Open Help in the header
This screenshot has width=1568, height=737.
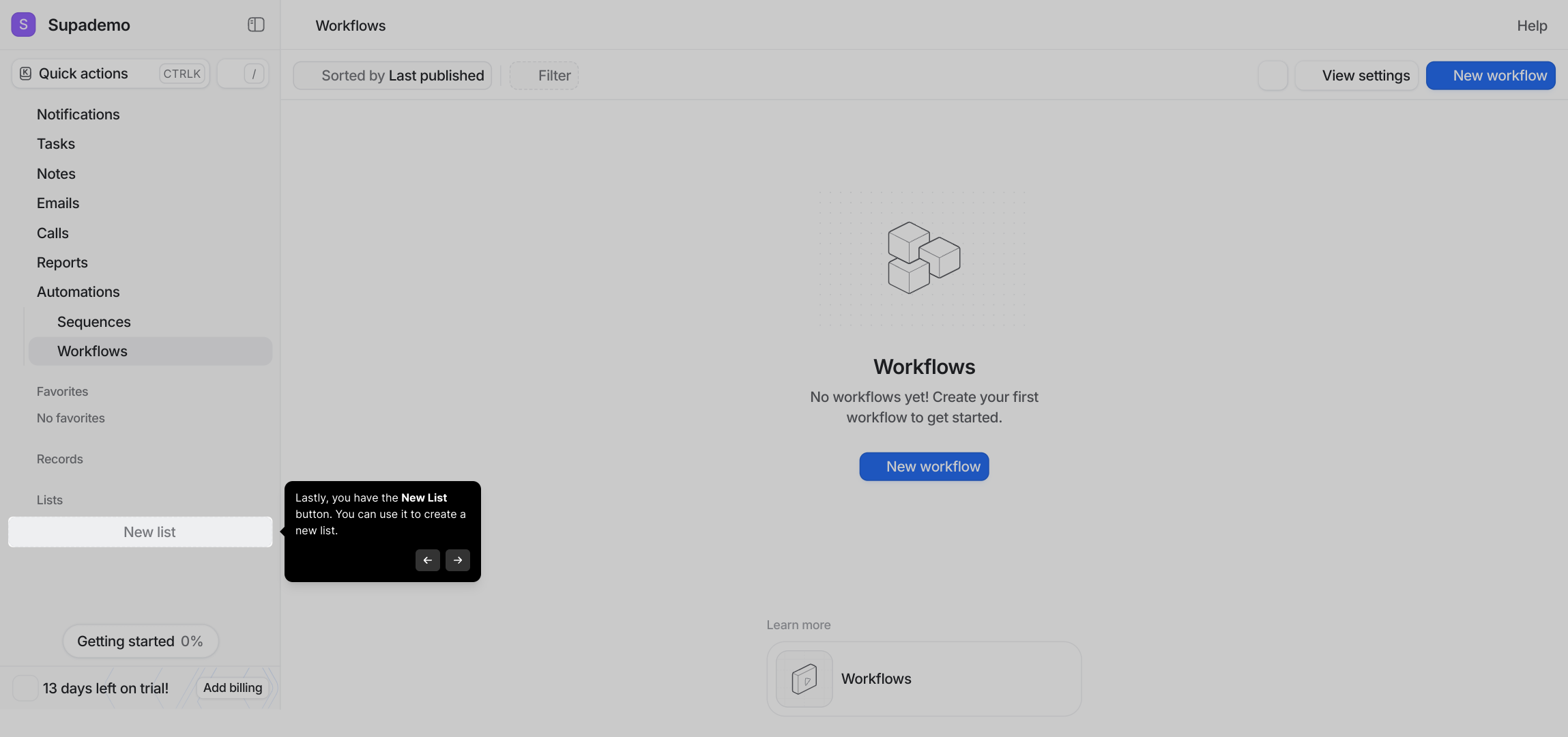(1532, 26)
